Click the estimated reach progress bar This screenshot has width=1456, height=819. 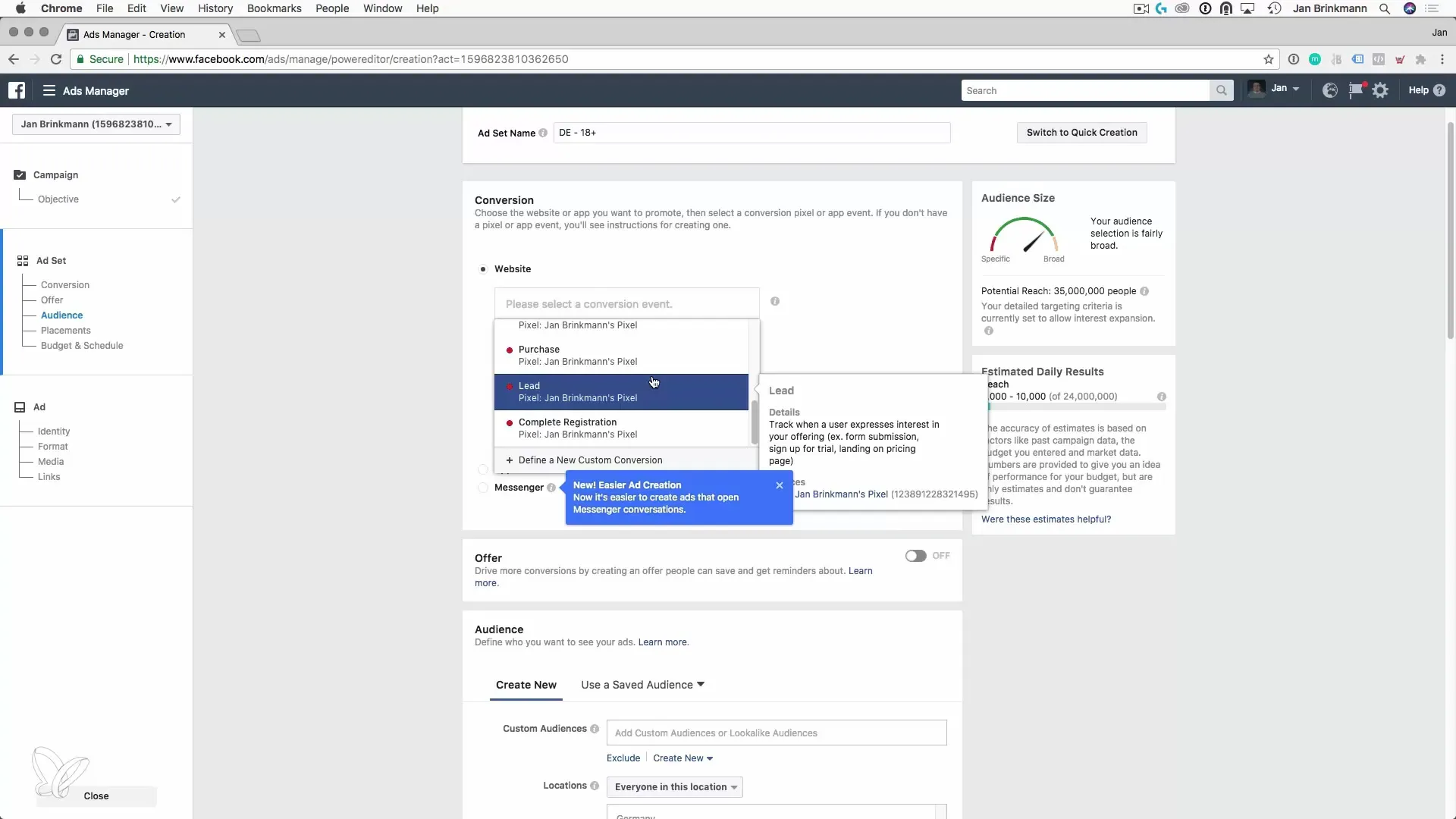click(x=1077, y=407)
